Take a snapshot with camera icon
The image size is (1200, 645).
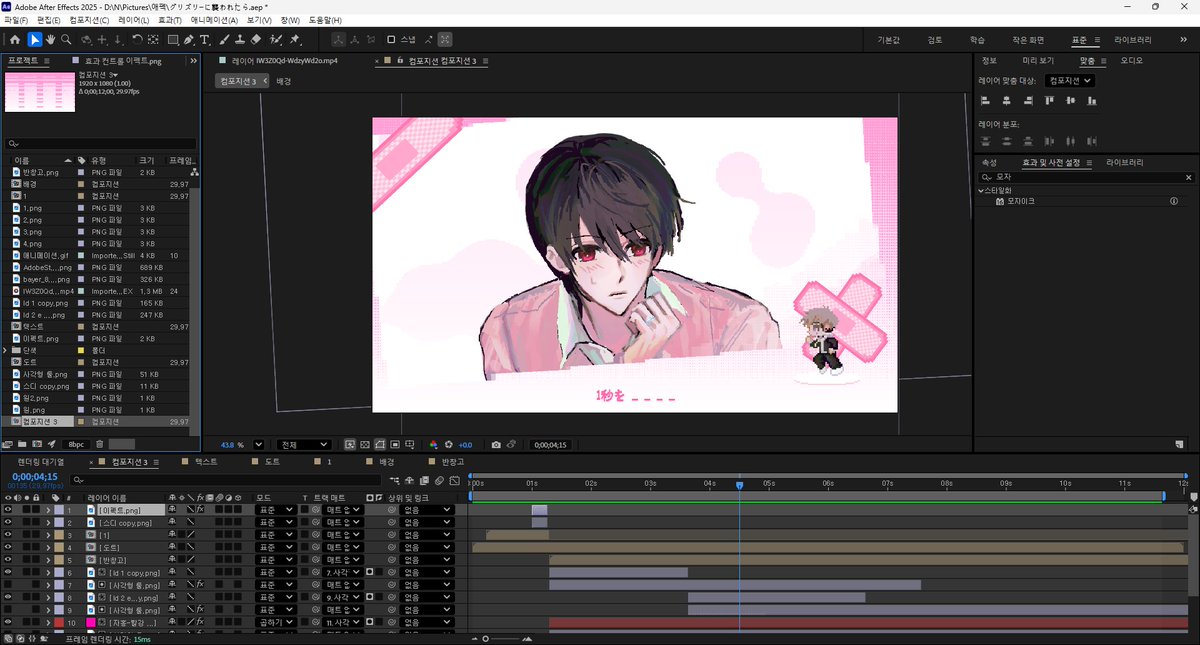495,445
